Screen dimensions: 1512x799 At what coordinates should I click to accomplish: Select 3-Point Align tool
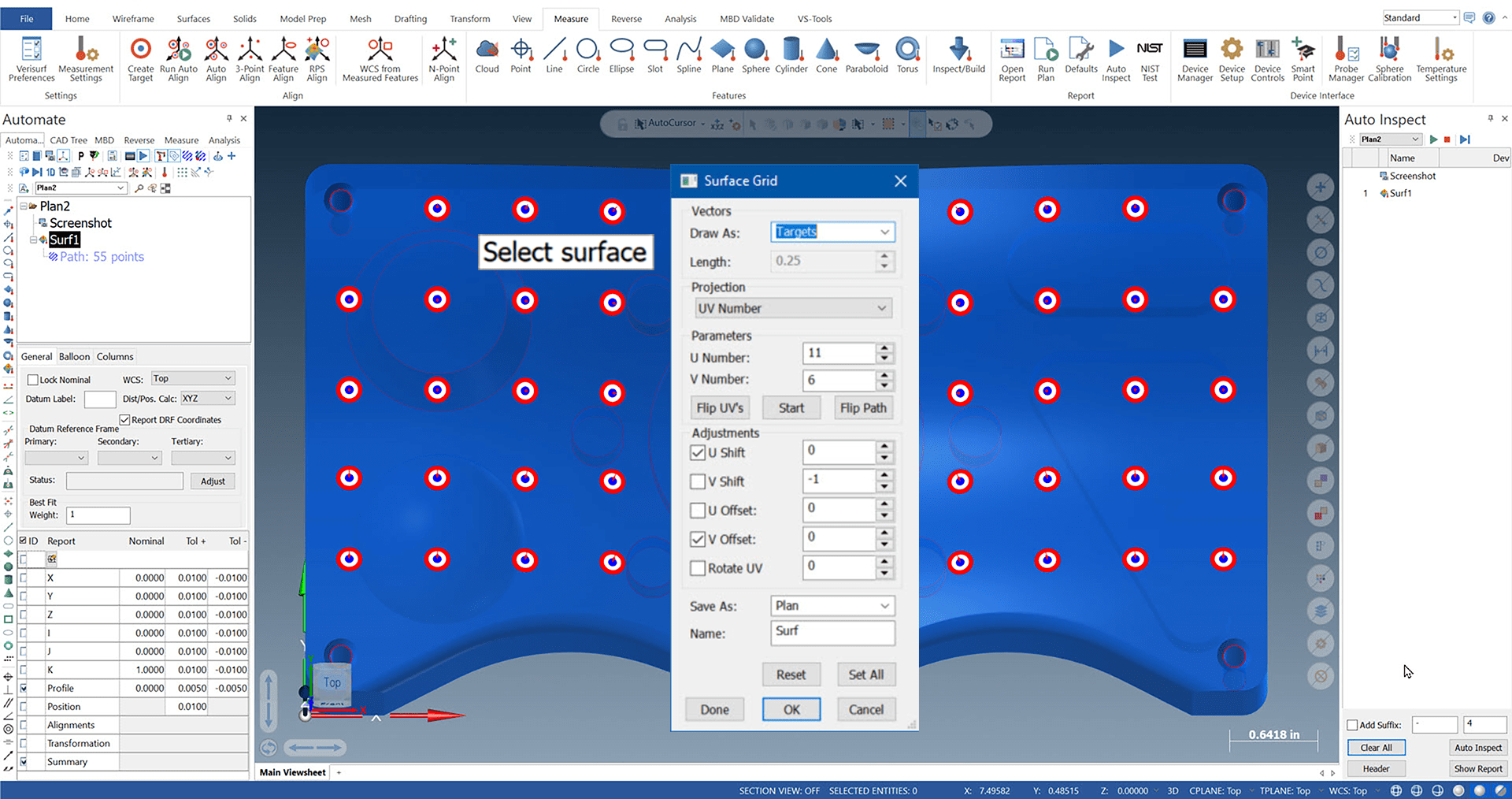pyautogui.click(x=250, y=59)
